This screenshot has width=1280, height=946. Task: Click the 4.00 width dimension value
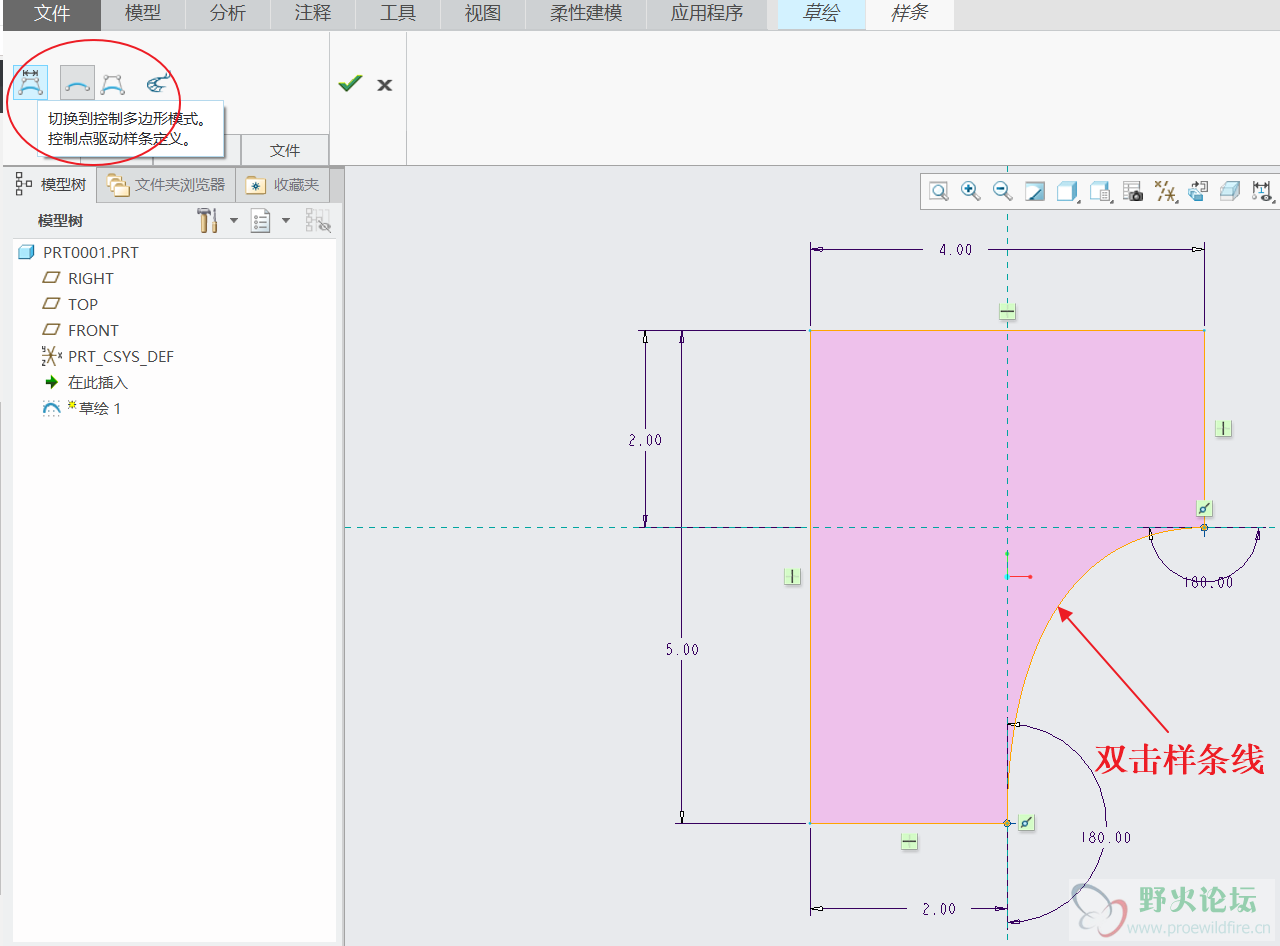(956, 250)
